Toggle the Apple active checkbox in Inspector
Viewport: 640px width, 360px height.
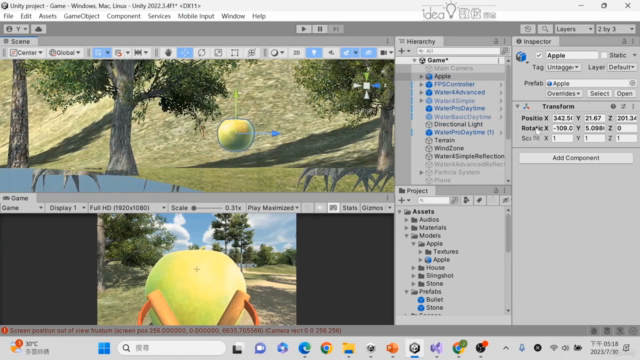[x=539, y=55]
